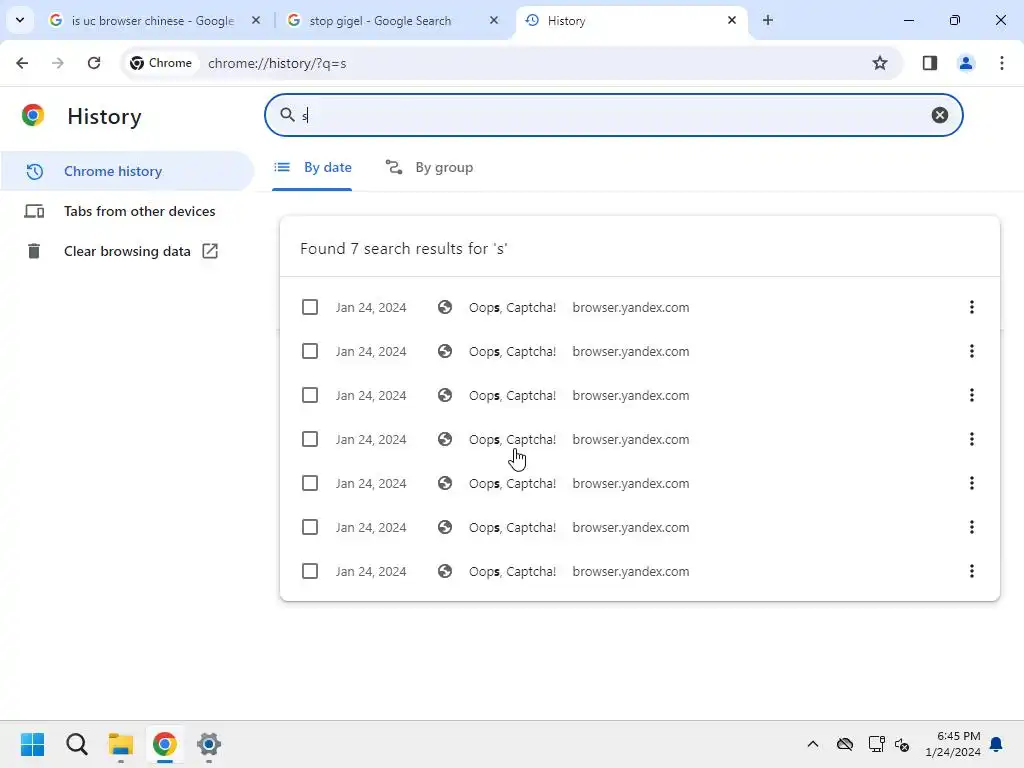
Task: Click into the history search field
Action: coord(613,115)
